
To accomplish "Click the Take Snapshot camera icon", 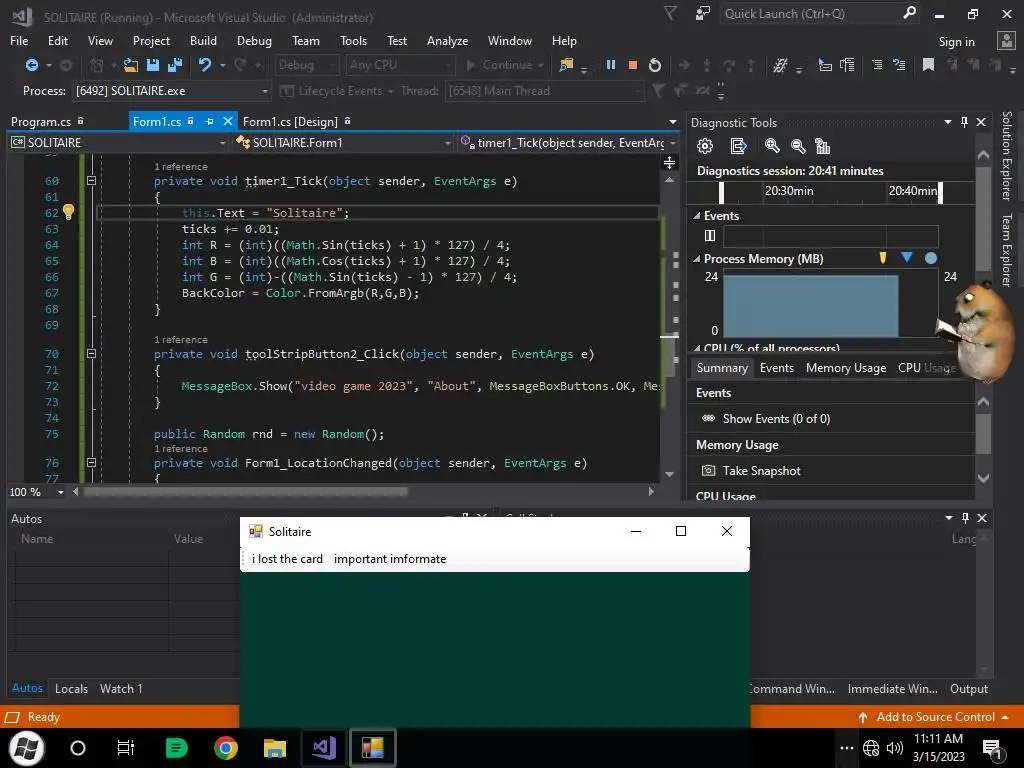I will (x=708, y=471).
